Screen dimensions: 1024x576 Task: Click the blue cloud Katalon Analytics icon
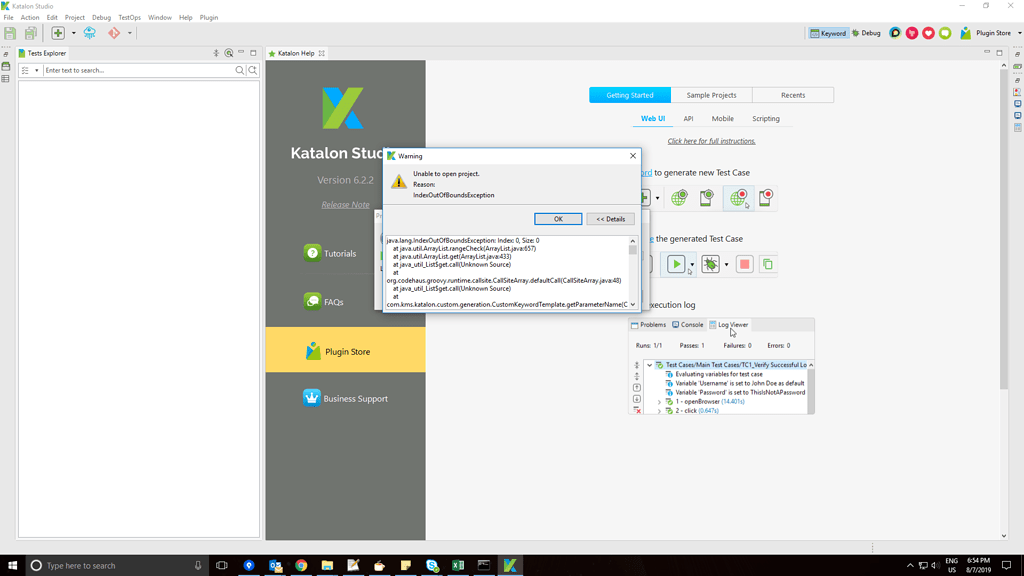click(x=89, y=33)
